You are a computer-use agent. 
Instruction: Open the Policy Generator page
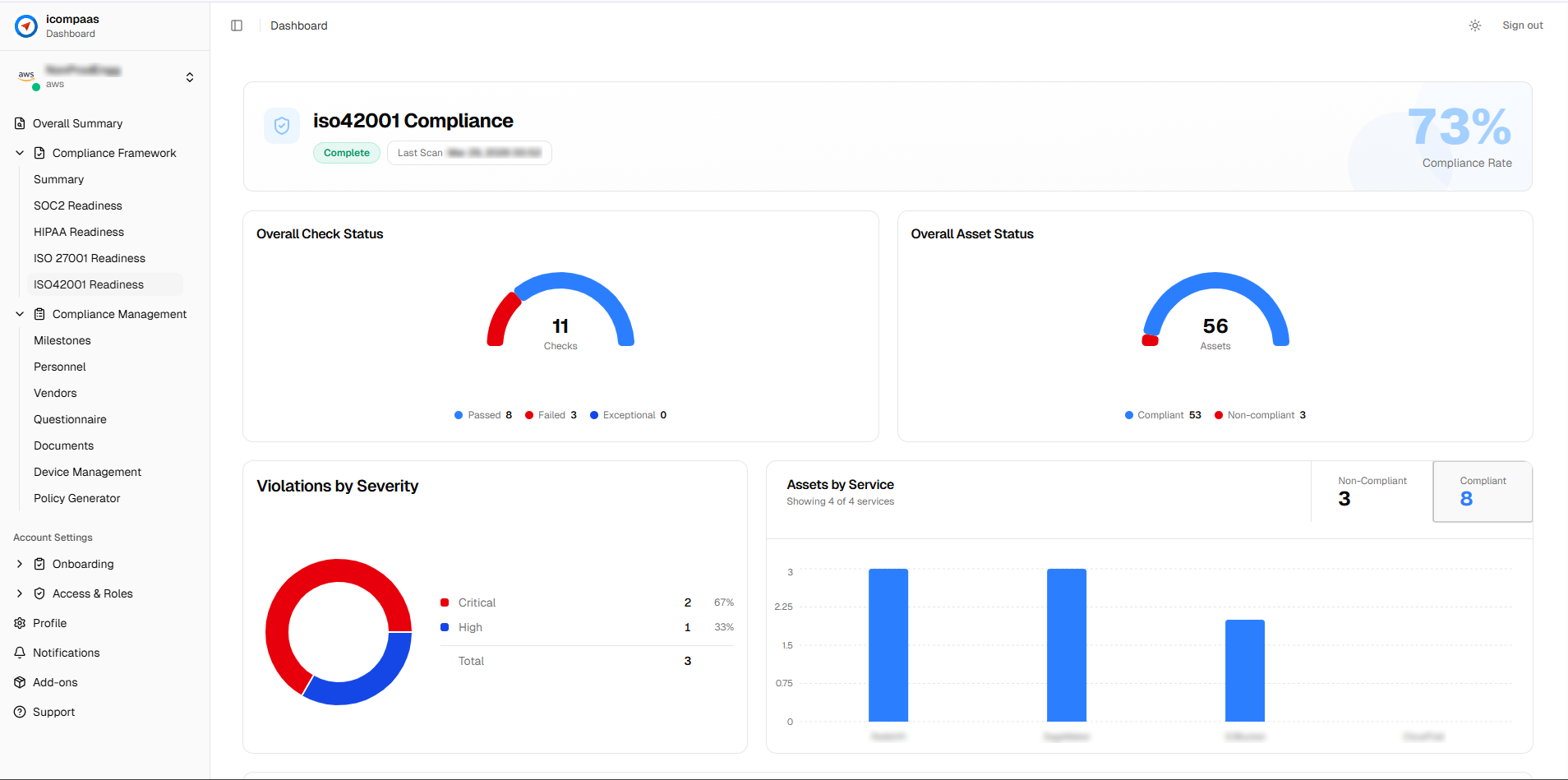[x=77, y=498]
